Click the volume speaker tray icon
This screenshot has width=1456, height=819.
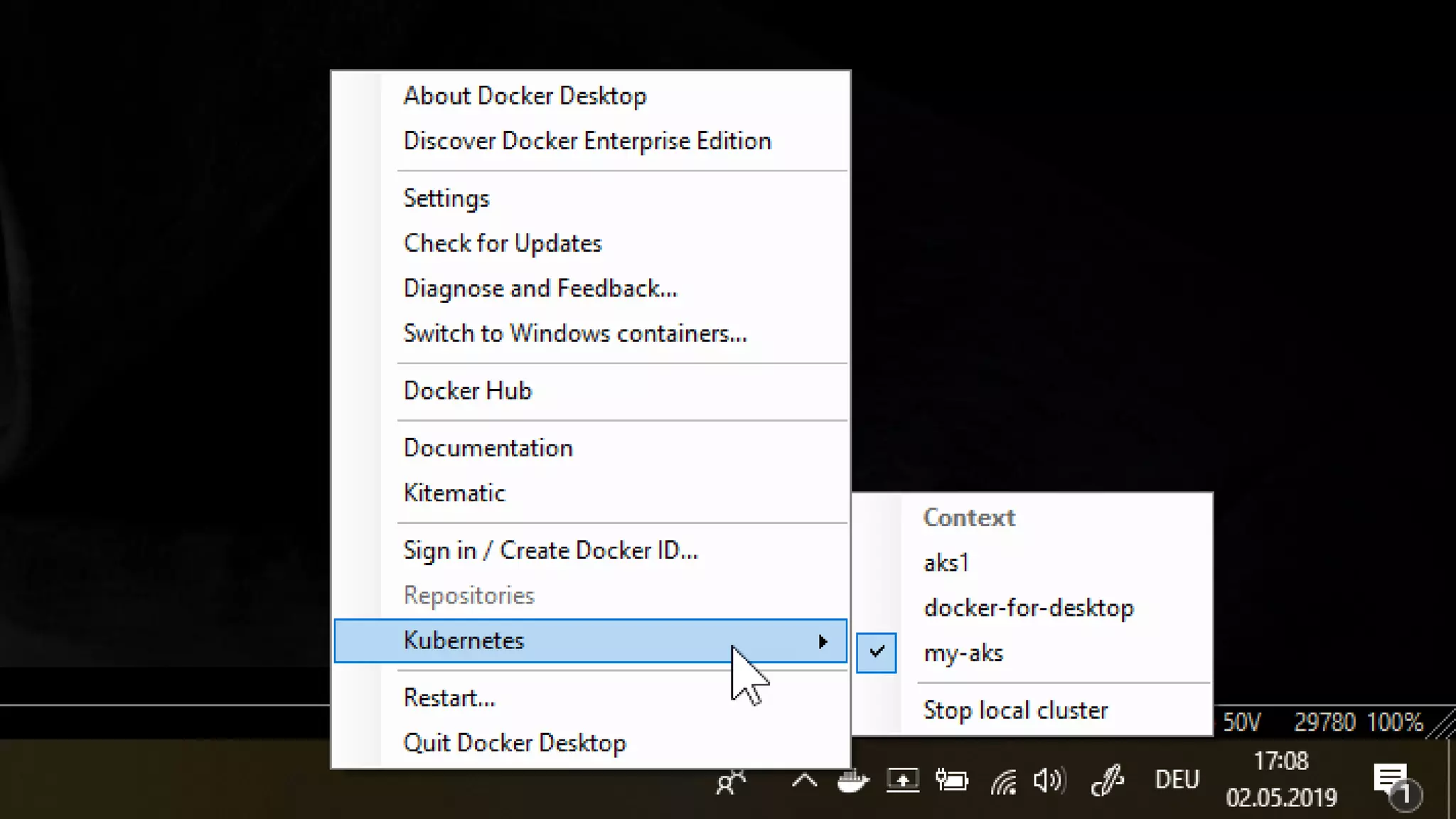pos(1049,781)
